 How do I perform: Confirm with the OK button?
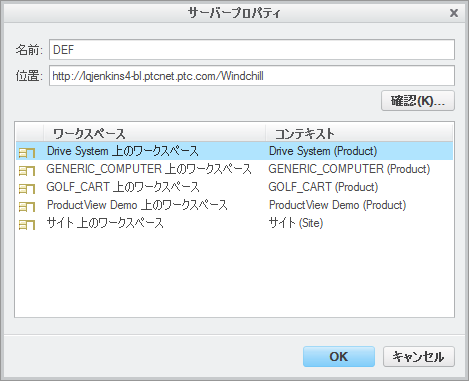pyautogui.click(x=339, y=357)
